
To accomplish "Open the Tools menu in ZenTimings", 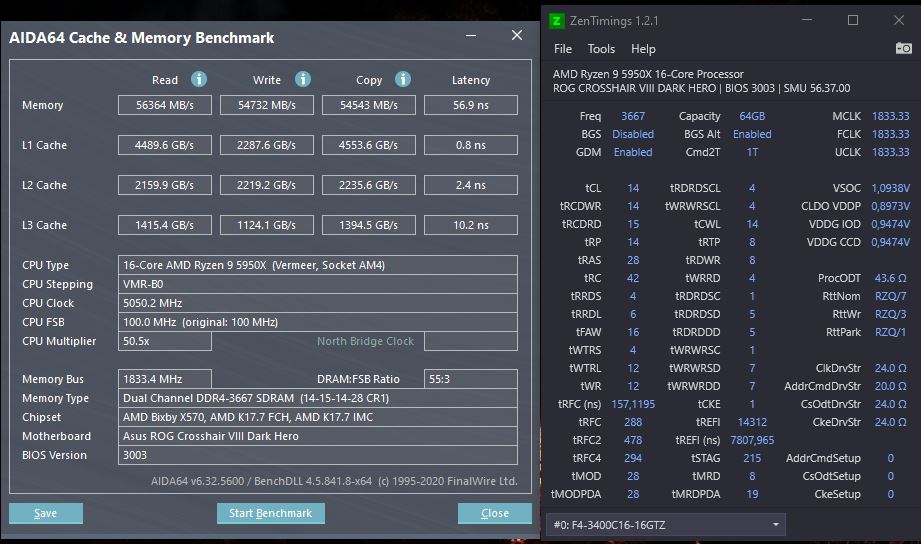I will pyautogui.click(x=601, y=49).
